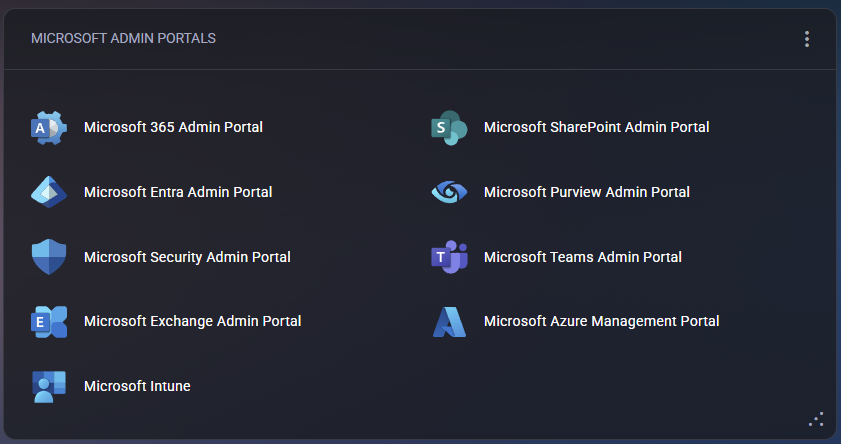Open Microsoft Purview Admin Portal link
Viewport: 841px width, 444px height.
[x=586, y=192]
